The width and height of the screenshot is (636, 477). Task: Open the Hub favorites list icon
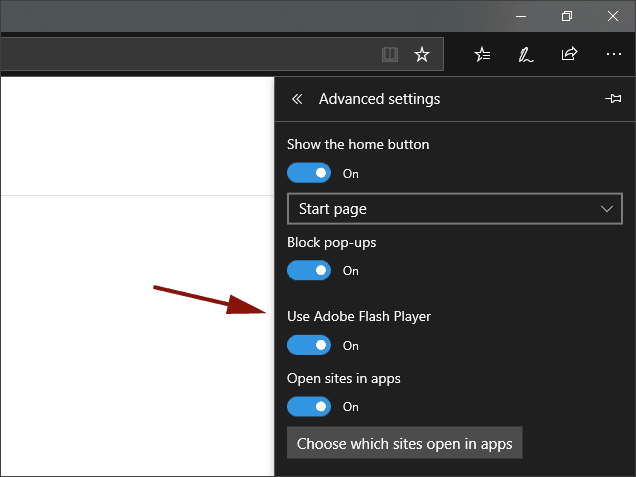point(482,55)
